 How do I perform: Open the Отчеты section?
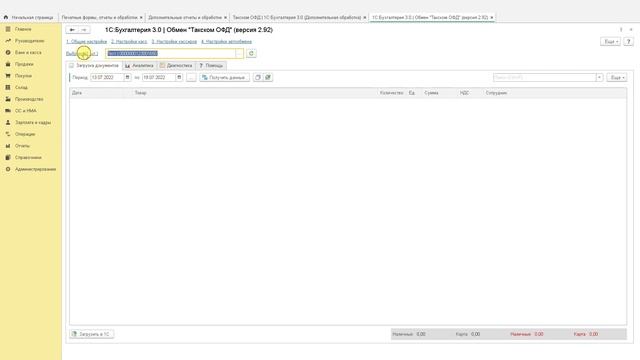coord(22,146)
